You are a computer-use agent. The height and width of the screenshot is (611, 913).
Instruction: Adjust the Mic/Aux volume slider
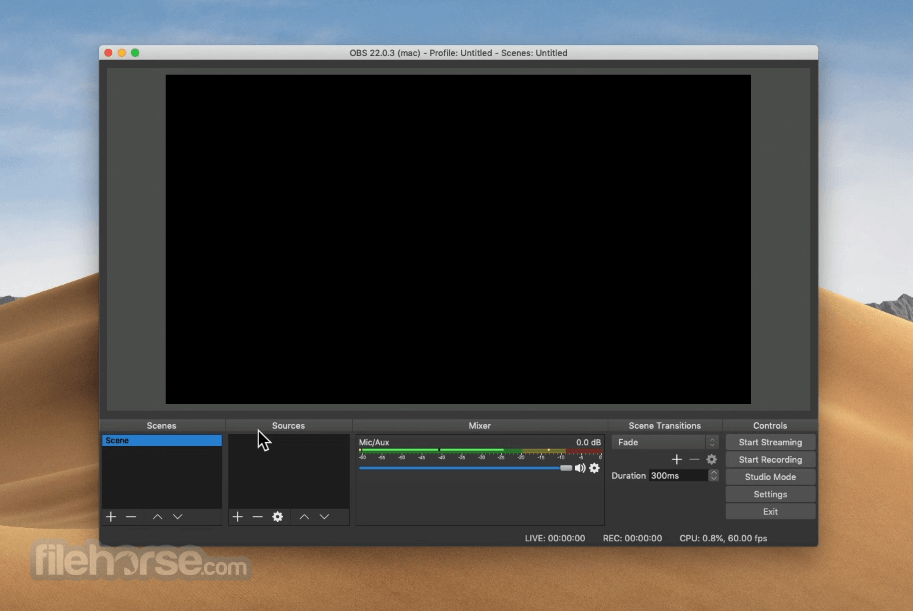pyautogui.click(x=466, y=468)
